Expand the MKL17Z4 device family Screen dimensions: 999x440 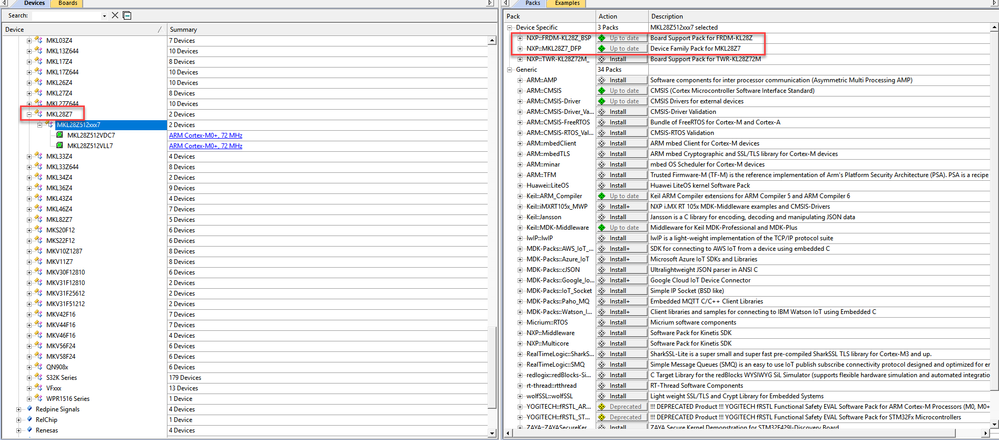tap(29, 62)
